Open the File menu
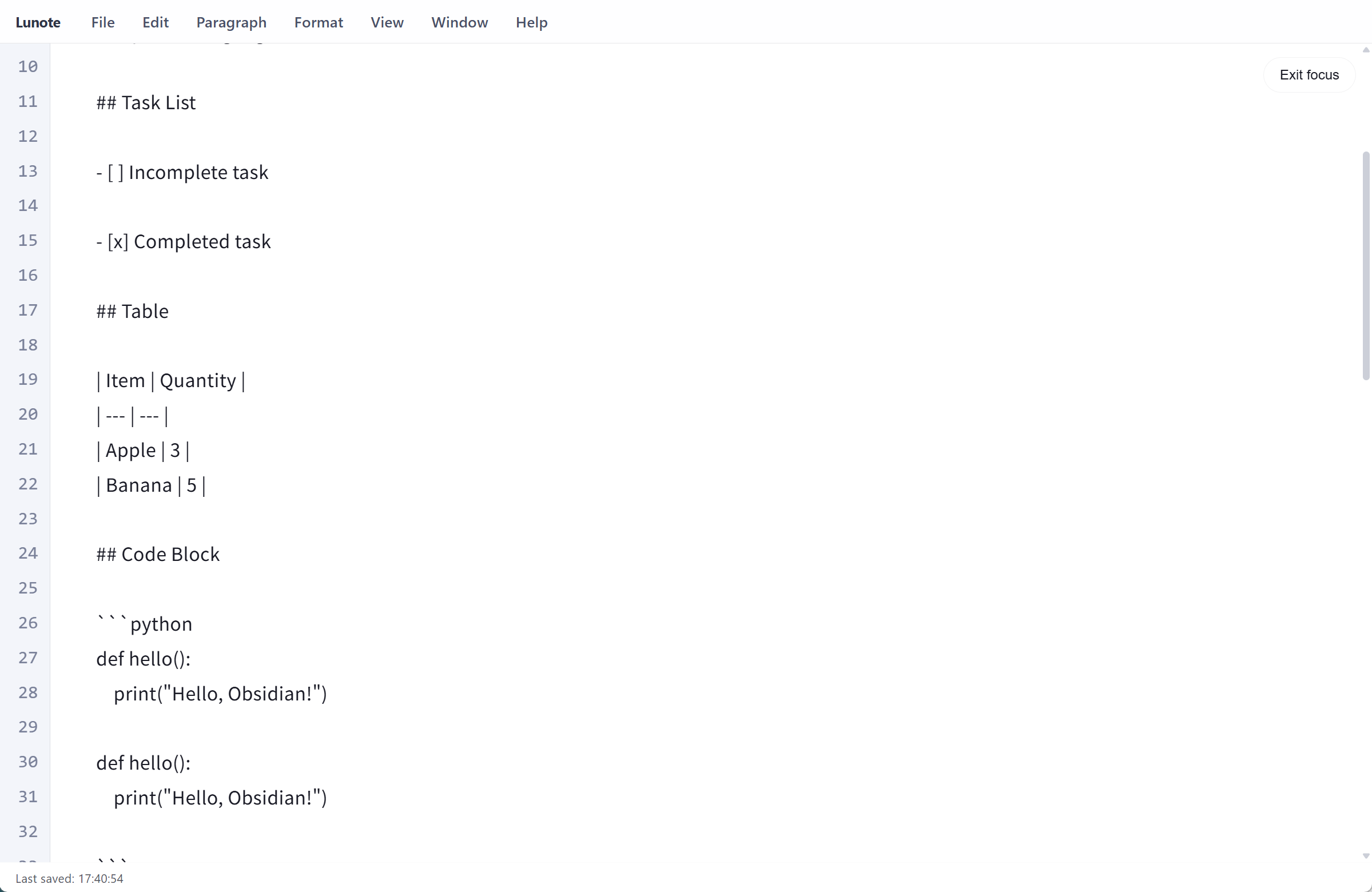This screenshot has height=892, width=1372. [102, 22]
